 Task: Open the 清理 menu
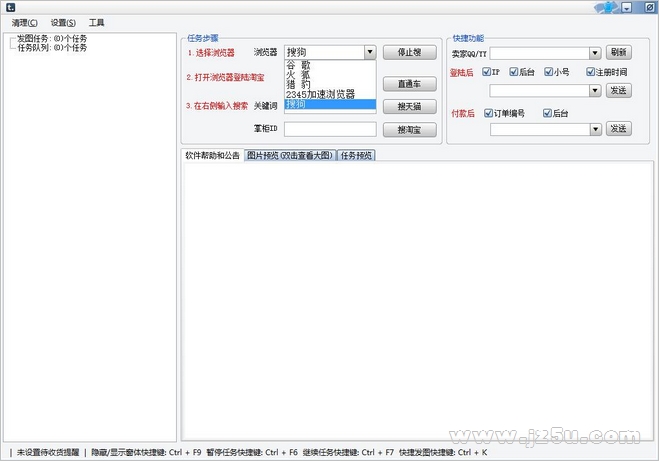coord(25,22)
